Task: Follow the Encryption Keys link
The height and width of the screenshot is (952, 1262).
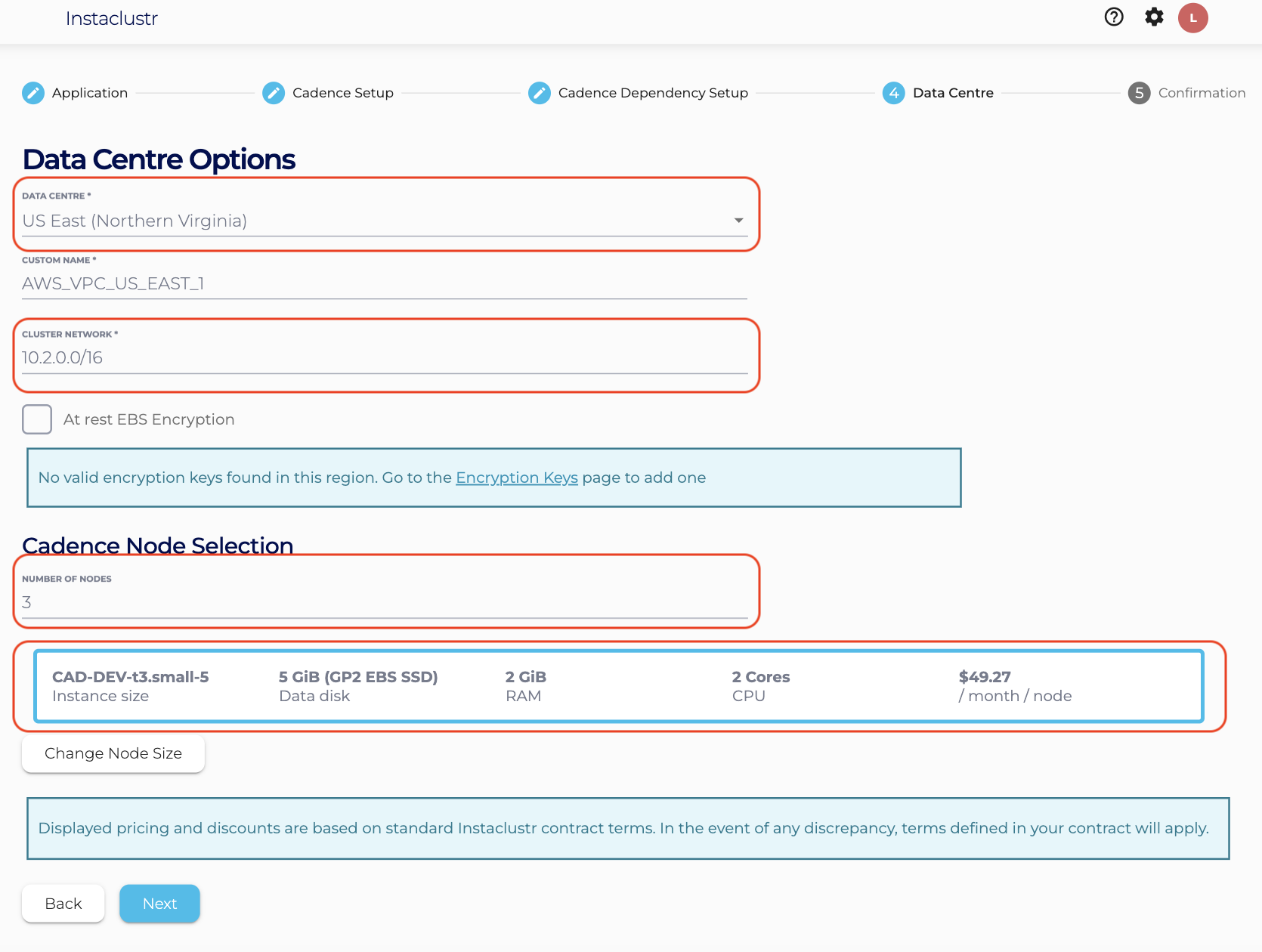Action: (516, 478)
